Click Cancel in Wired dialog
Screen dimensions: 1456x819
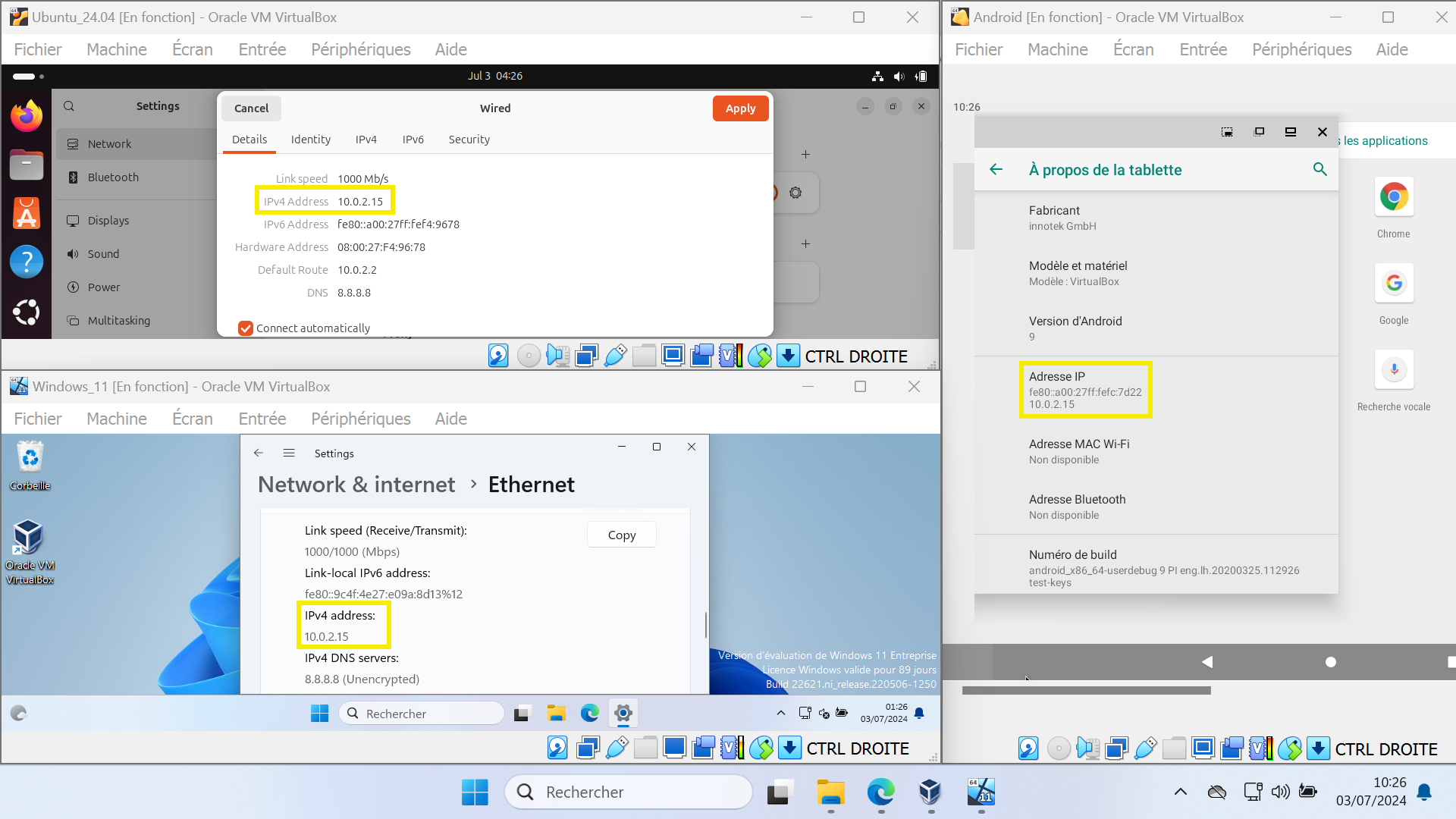point(251,108)
